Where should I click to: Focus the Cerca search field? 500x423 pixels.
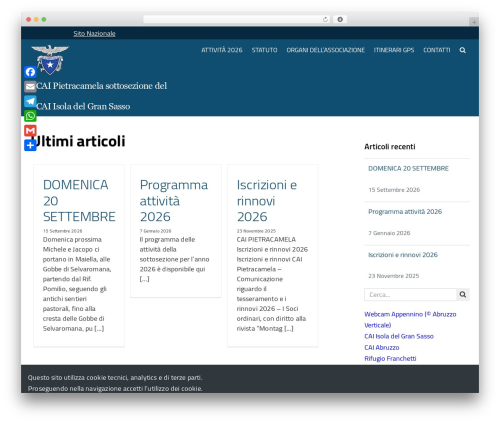click(x=410, y=294)
